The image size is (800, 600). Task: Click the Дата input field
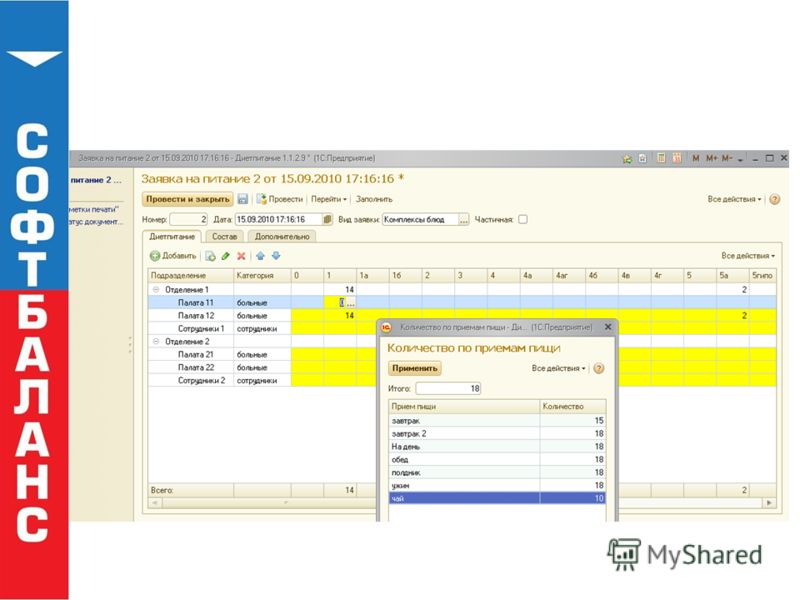pos(279,219)
